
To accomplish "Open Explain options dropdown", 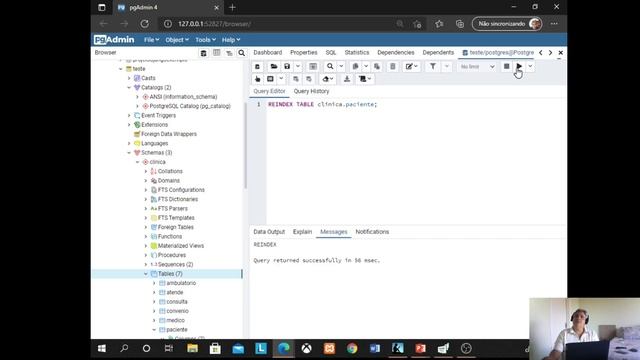I will click(x=281, y=79).
